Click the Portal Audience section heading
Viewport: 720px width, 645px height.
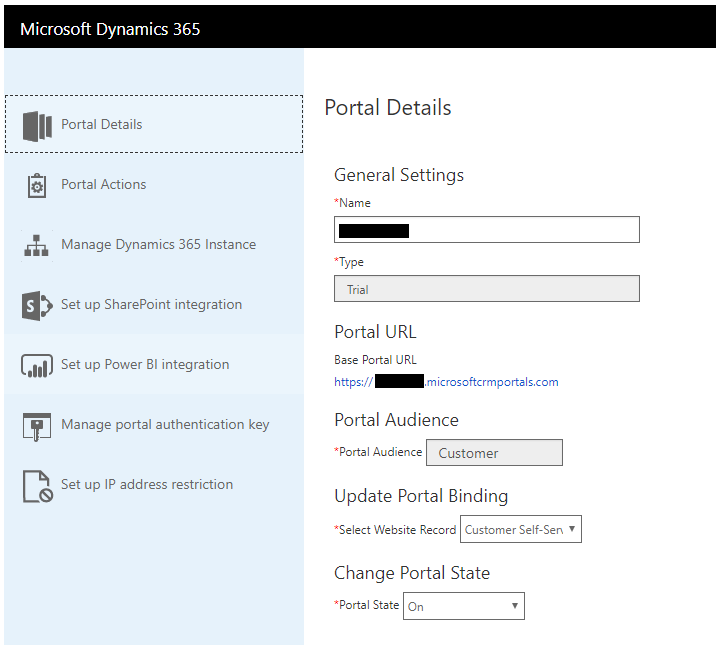click(x=397, y=420)
